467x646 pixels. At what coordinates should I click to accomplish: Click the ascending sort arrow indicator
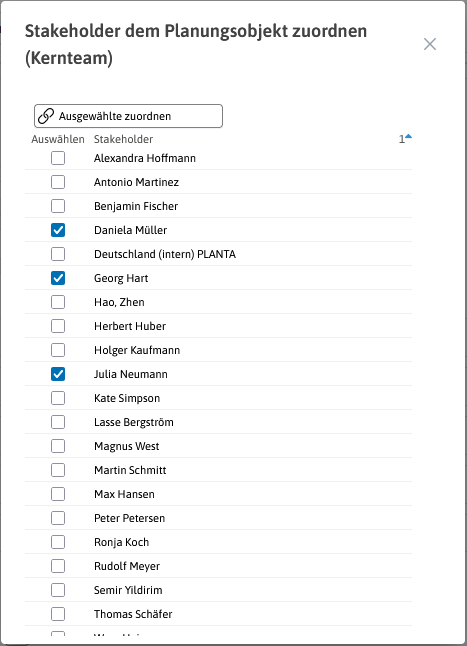408,137
